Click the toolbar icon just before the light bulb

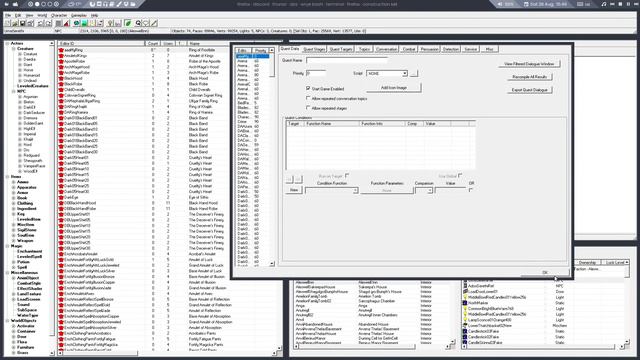(100, 23)
